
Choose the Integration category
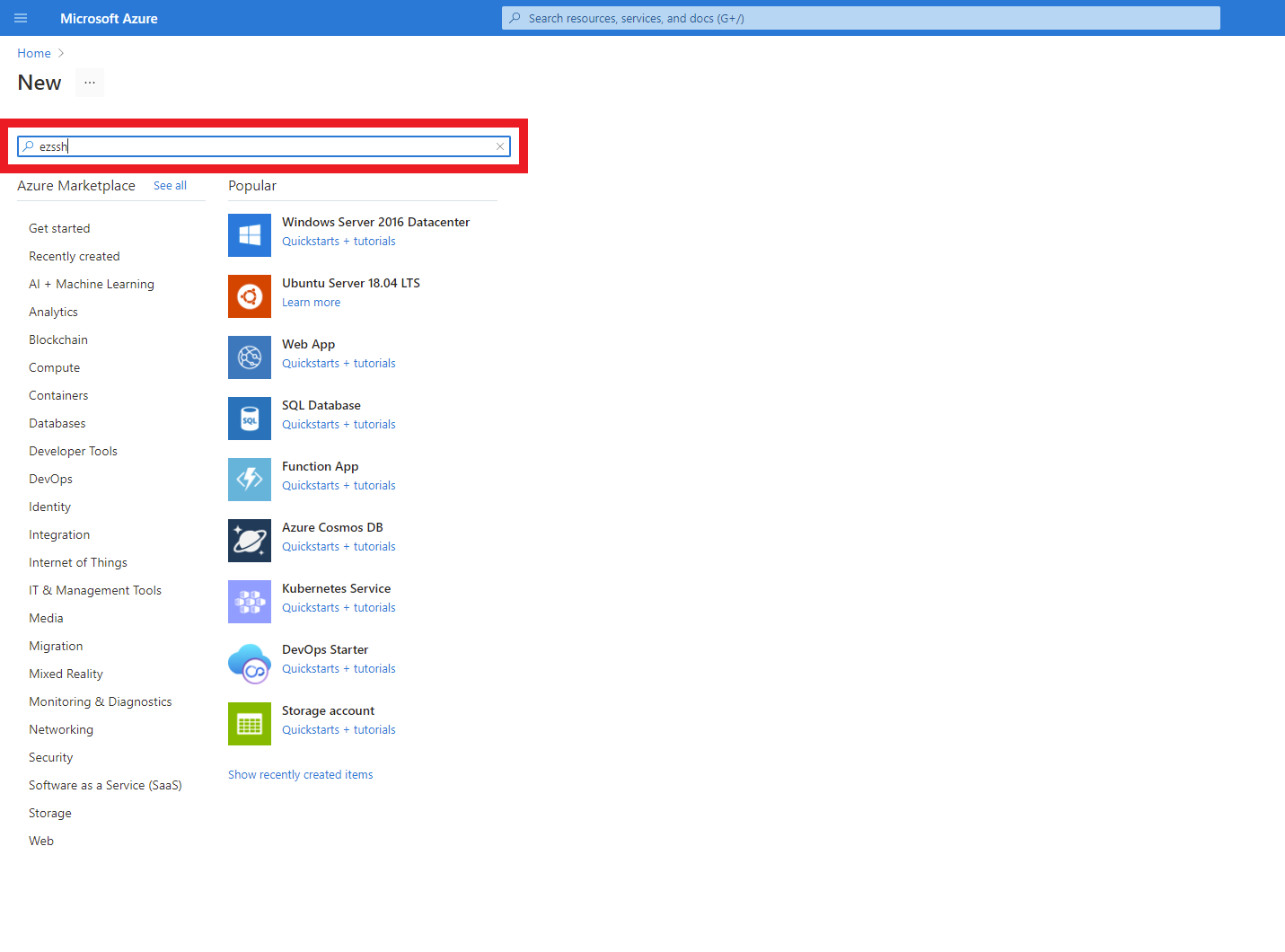pyautogui.click(x=59, y=534)
